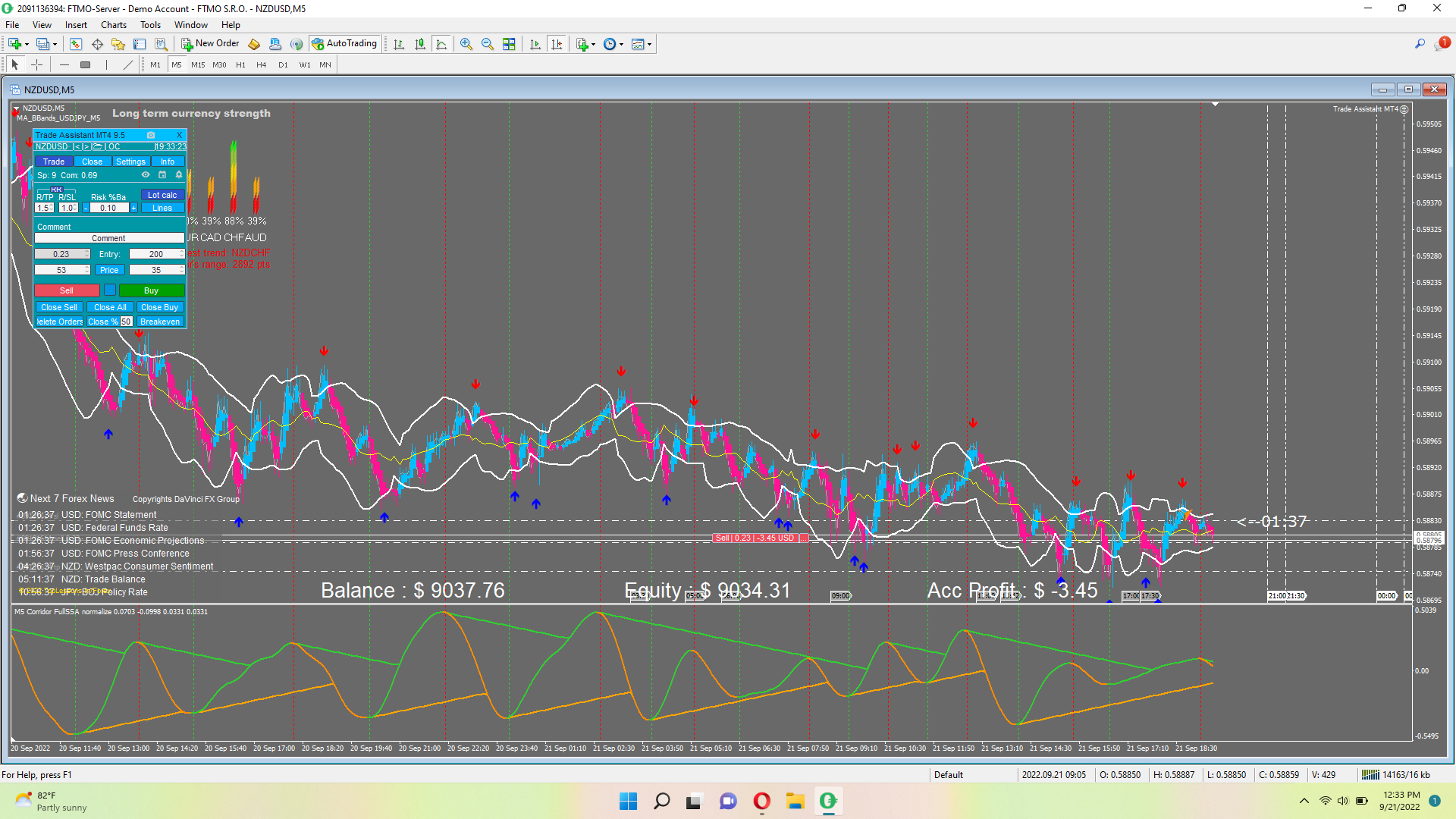
Task: Toggle the eye visibility icon in Trade Assistant
Action: [x=146, y=175]
